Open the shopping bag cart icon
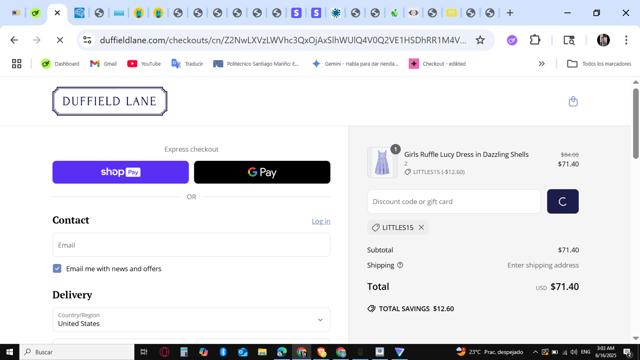The height and width of the screenshot is (360, 640). point(573,101)
